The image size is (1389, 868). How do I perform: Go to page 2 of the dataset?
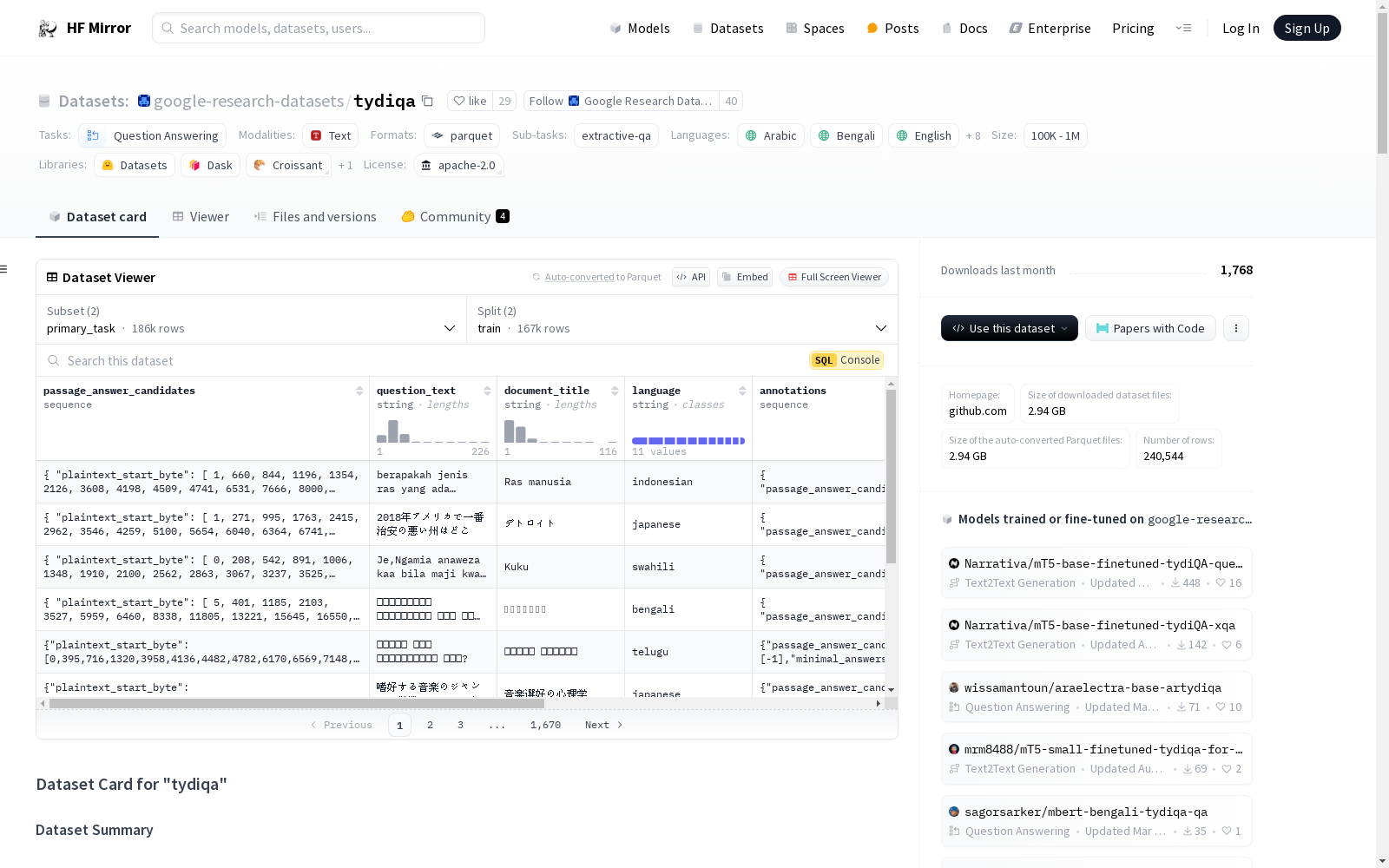430,725
